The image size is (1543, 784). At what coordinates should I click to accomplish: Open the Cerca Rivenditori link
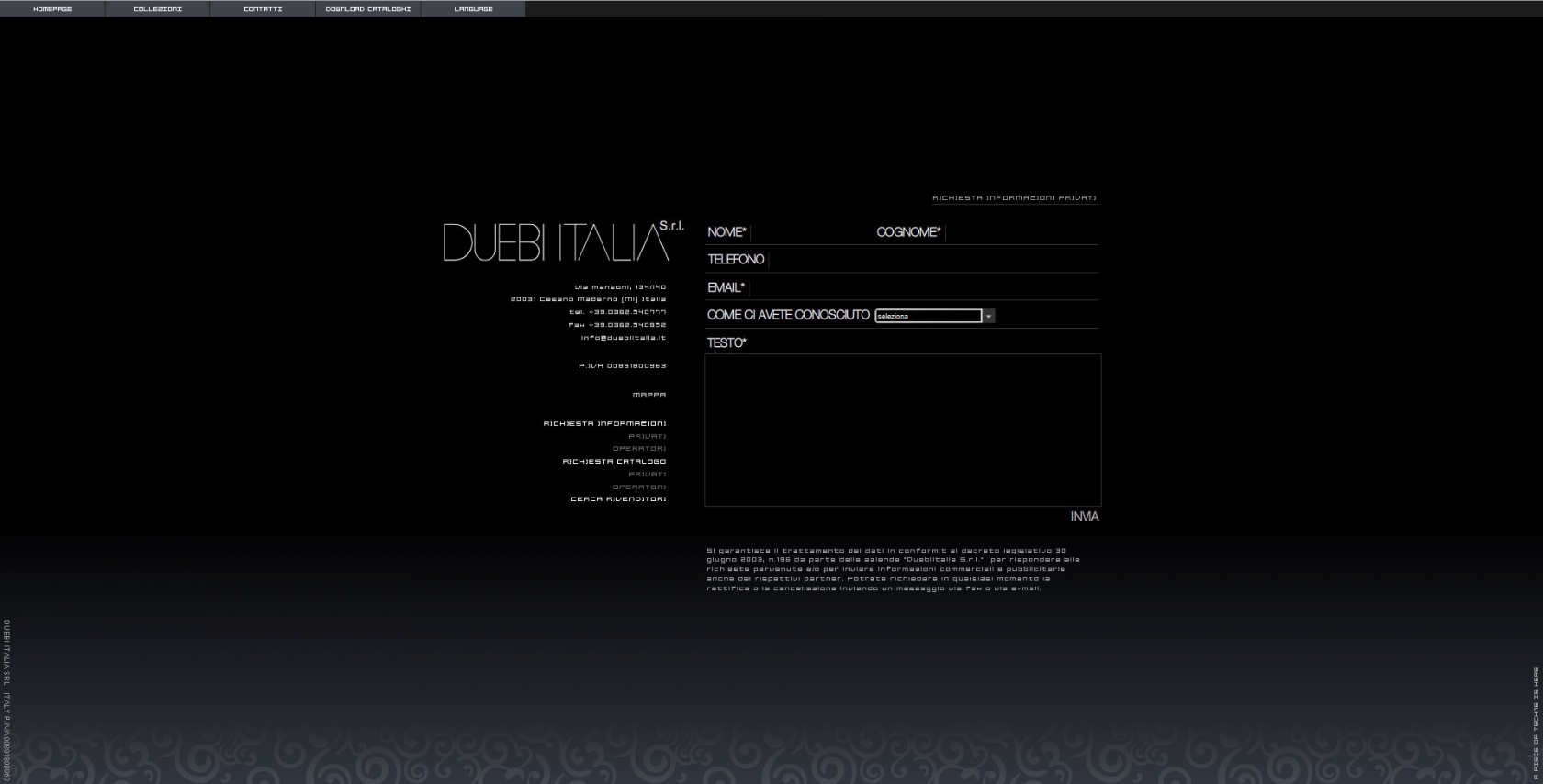618,499
